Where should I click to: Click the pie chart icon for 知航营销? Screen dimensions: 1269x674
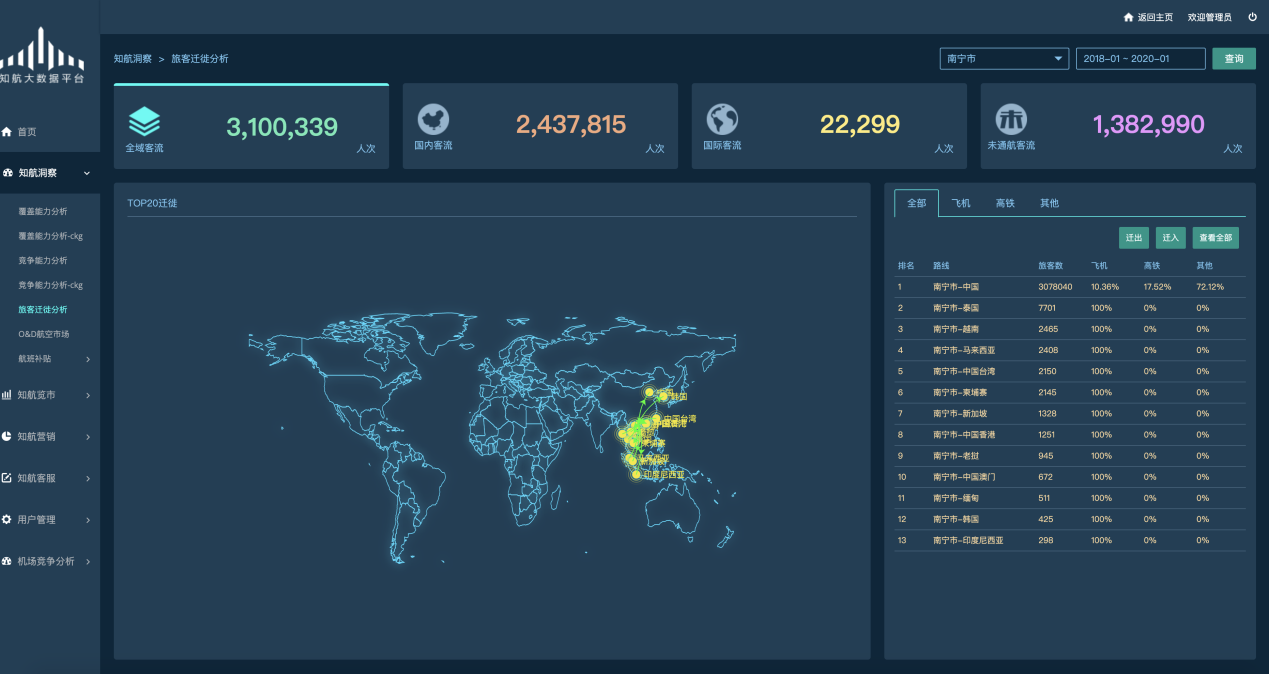[x=7, y=437]
